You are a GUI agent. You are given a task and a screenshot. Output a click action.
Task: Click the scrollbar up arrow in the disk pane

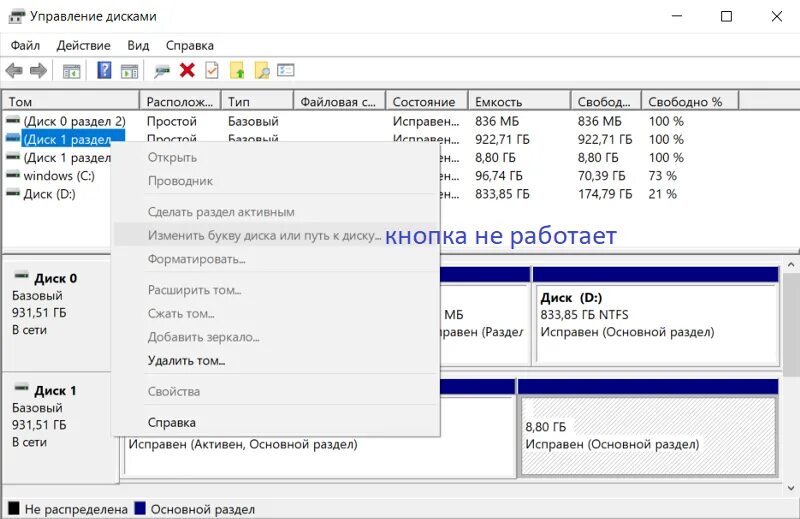point(791,264)
